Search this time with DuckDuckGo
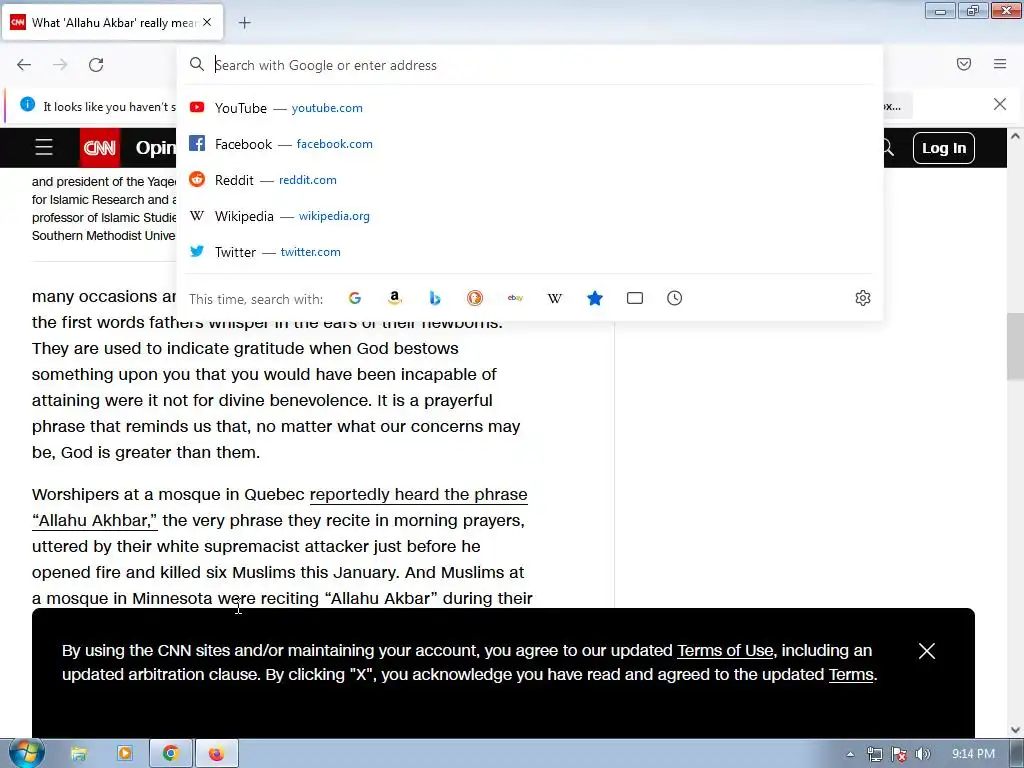Image resolution: width=1024 pixels, height=768 pixels. [475, 298]
